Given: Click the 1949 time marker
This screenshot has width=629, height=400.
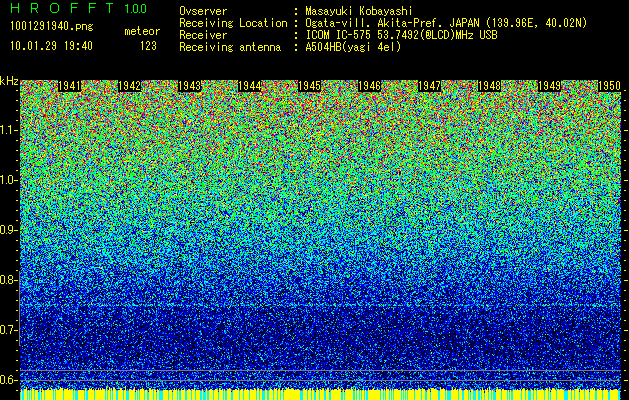Looking at the screenshot, I should point(549,86).
